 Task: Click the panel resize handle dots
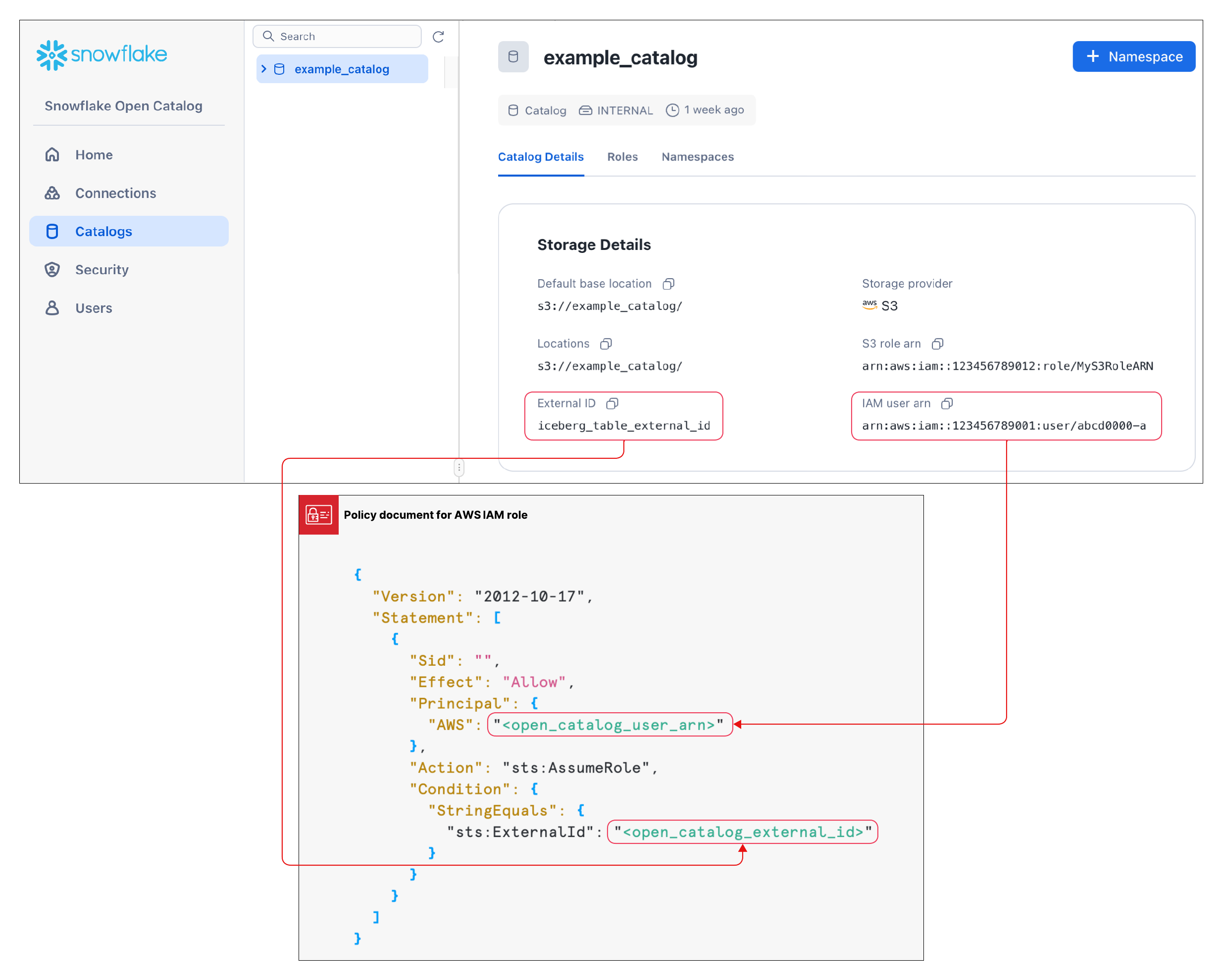point(459,467)
